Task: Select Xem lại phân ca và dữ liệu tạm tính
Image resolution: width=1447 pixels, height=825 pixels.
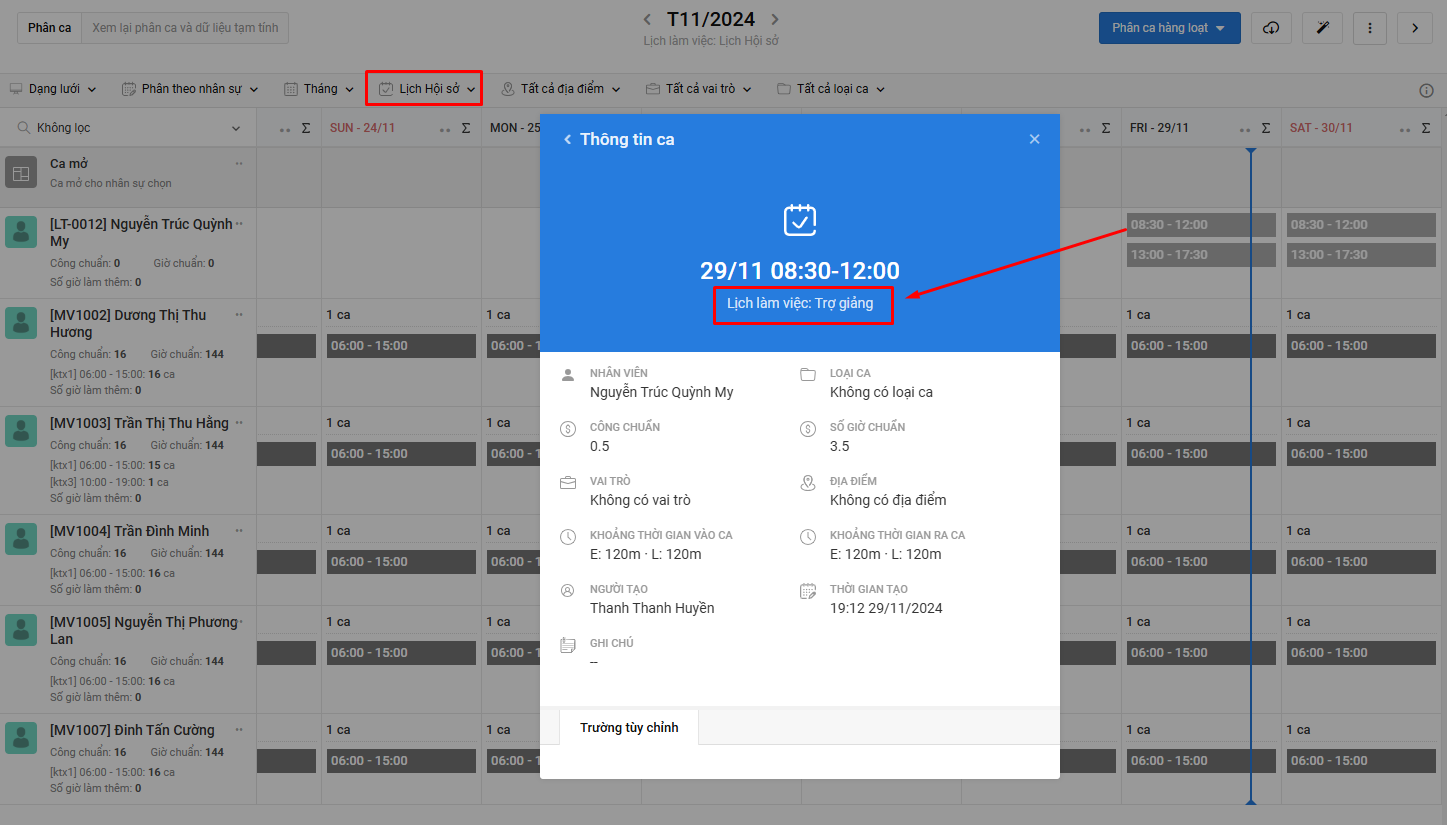Action: [x=185, y=28]
